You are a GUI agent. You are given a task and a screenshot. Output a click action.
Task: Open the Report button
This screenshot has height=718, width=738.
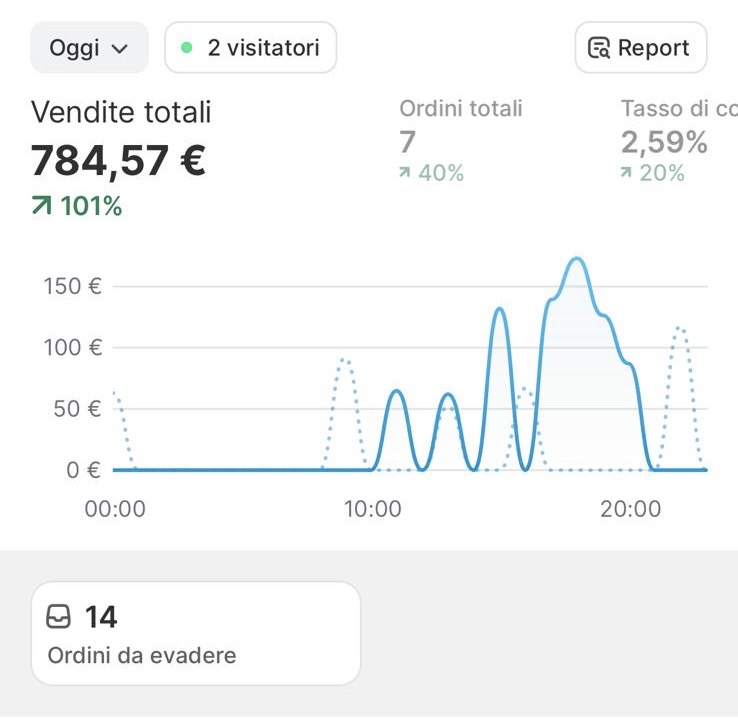tap(641, 48)
